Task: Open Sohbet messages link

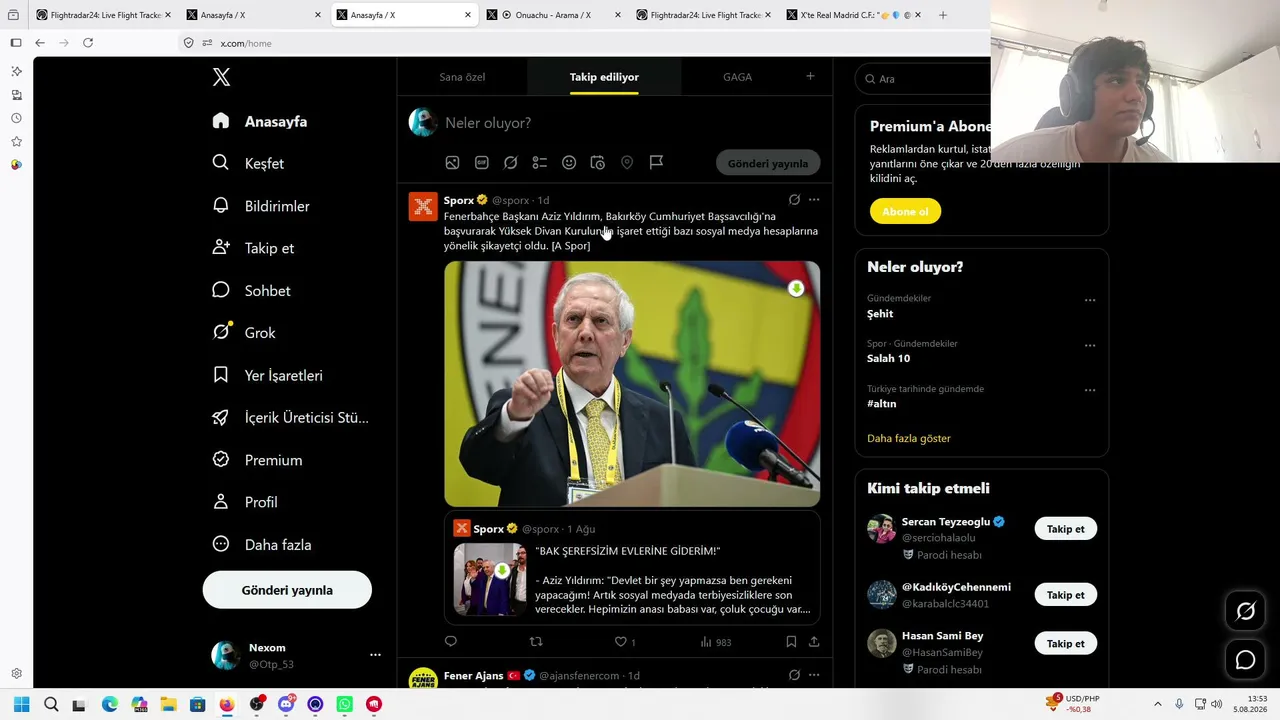Action: 252,291
